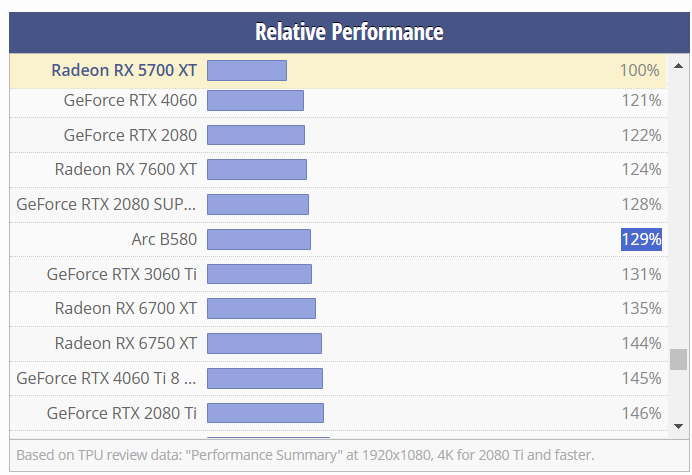Open the GeForce RTX 2080 Ti entry
This screenshot has height=475, width=692.
[x=122, y=413]
